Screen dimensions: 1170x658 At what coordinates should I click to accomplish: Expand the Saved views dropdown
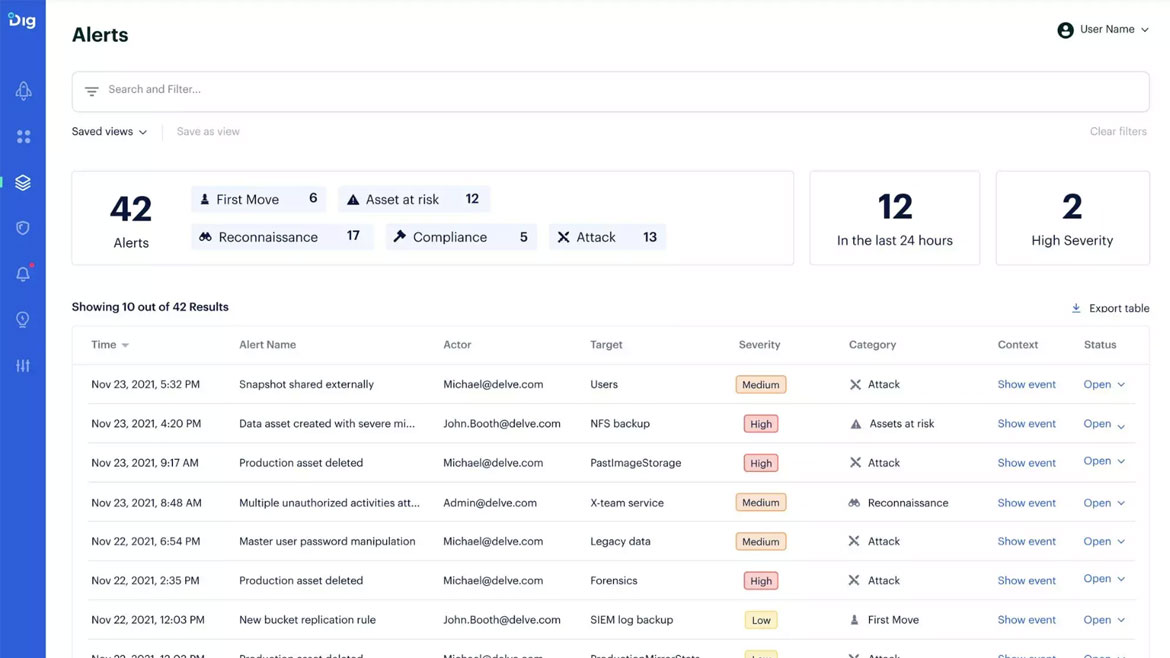[x=109, y=132]
